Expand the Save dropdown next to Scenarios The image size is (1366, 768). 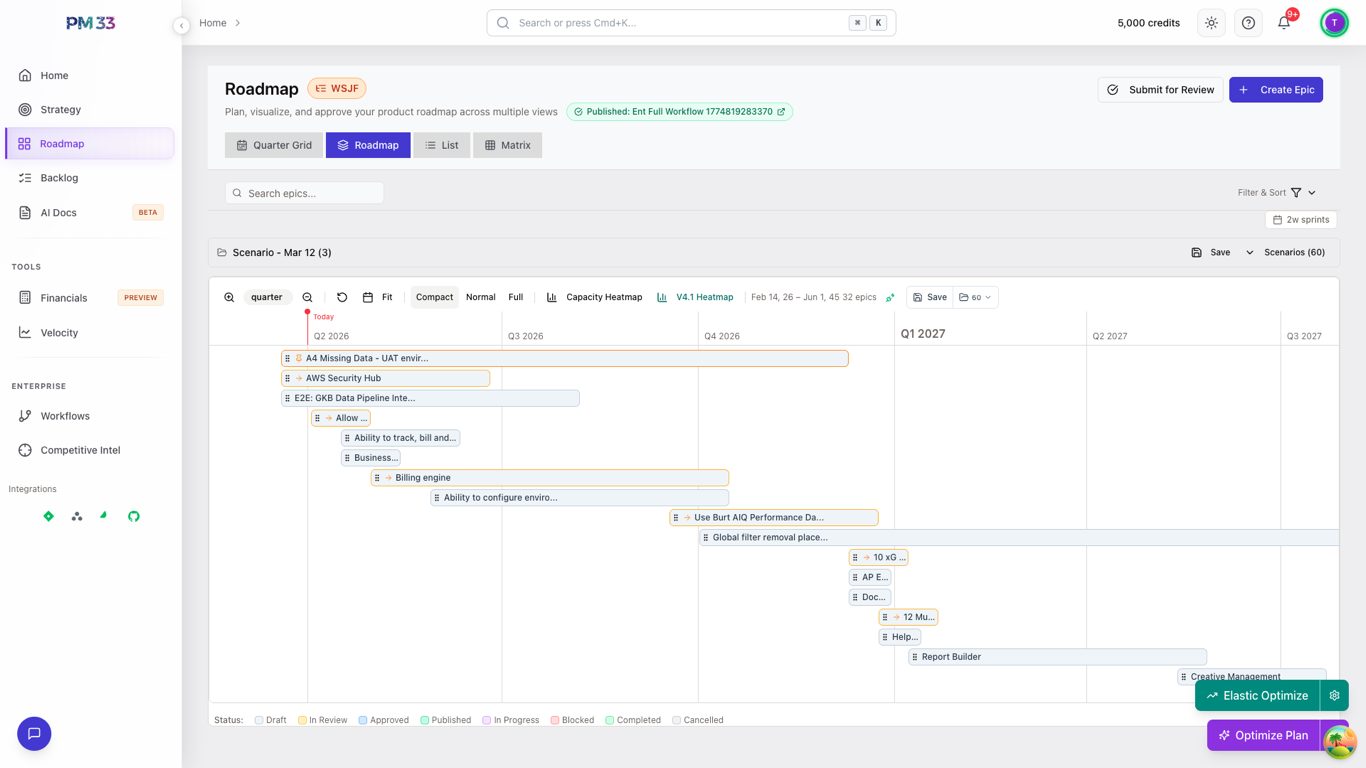coord(1248,252)
